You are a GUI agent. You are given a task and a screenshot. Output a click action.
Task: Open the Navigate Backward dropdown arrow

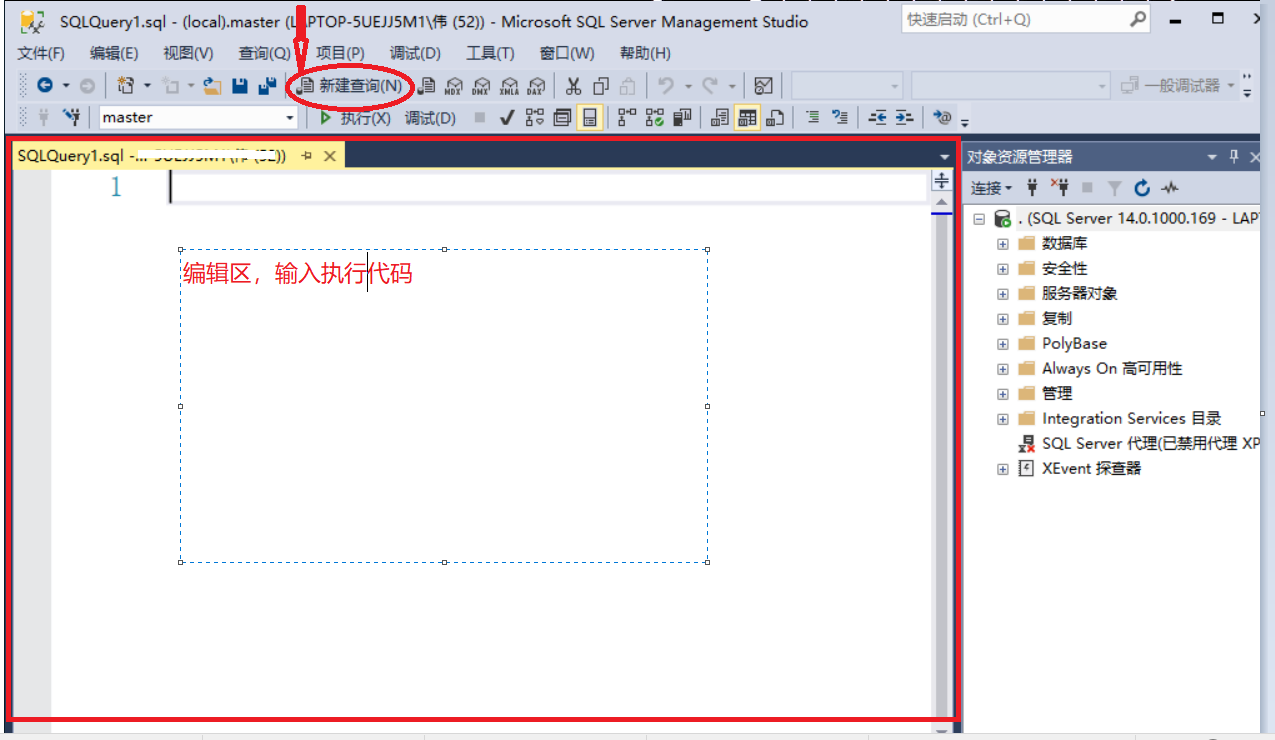click(66, 86)
